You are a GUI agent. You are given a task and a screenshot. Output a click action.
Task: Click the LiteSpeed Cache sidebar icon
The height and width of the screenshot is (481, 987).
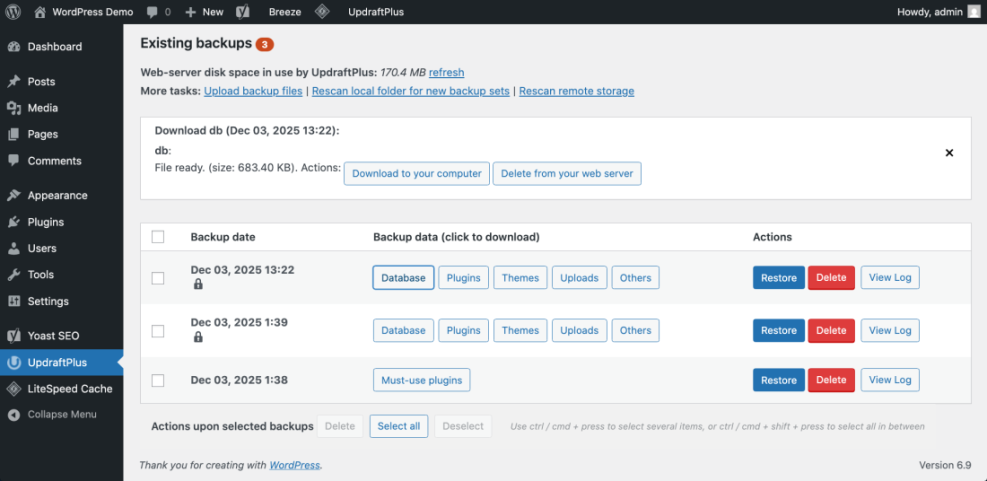[x=14, y=389]
